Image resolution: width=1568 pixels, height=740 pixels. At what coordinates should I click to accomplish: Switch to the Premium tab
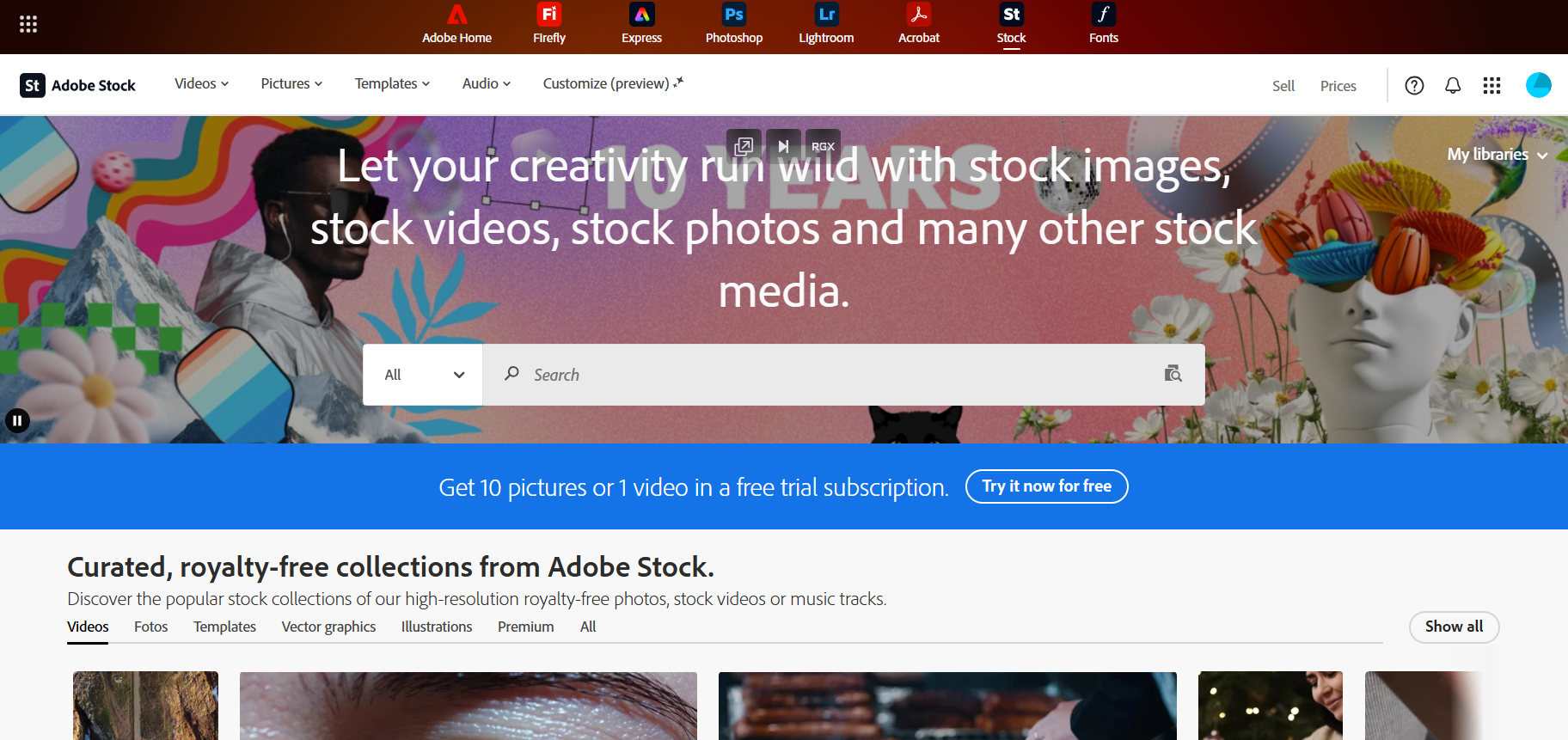click(x=525, y=627)
